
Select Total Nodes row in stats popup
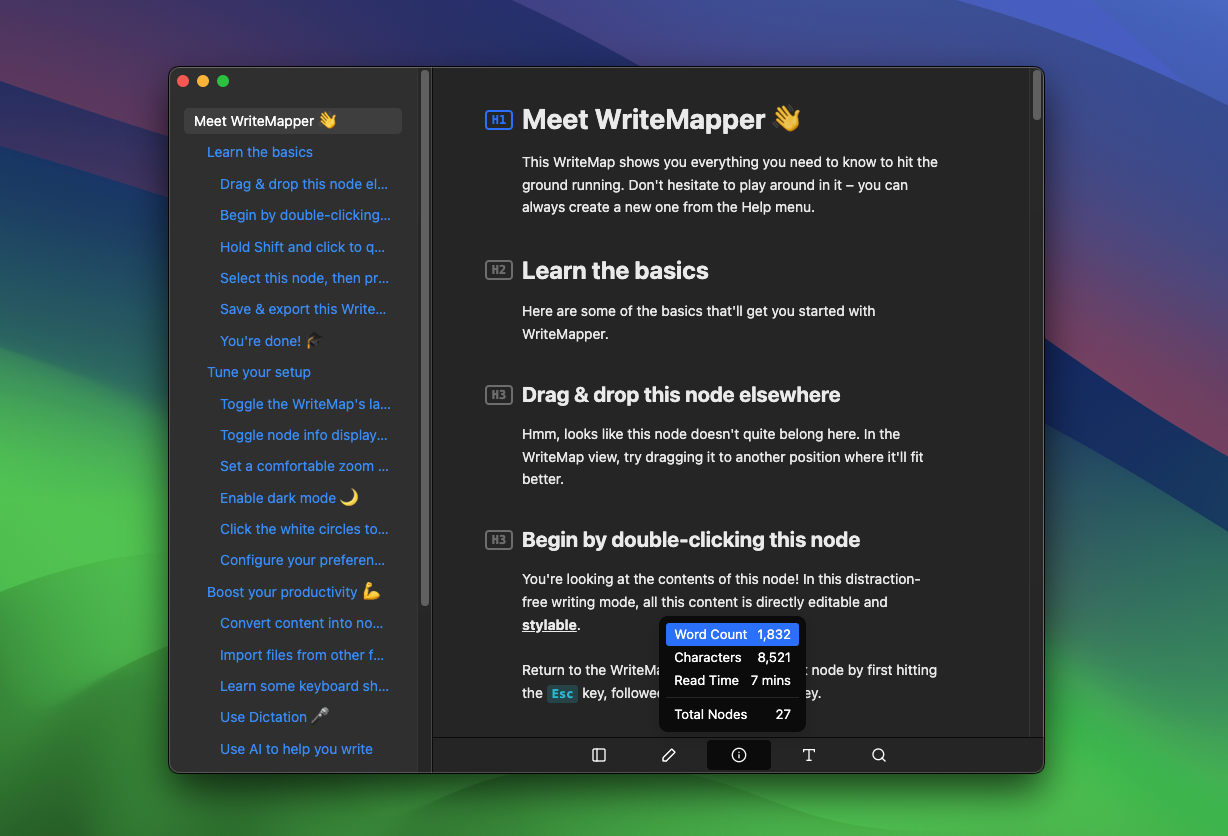(732, 714)
